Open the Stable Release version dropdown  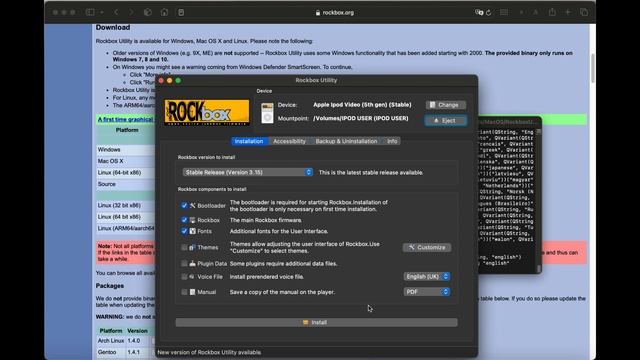pos(248,172)
